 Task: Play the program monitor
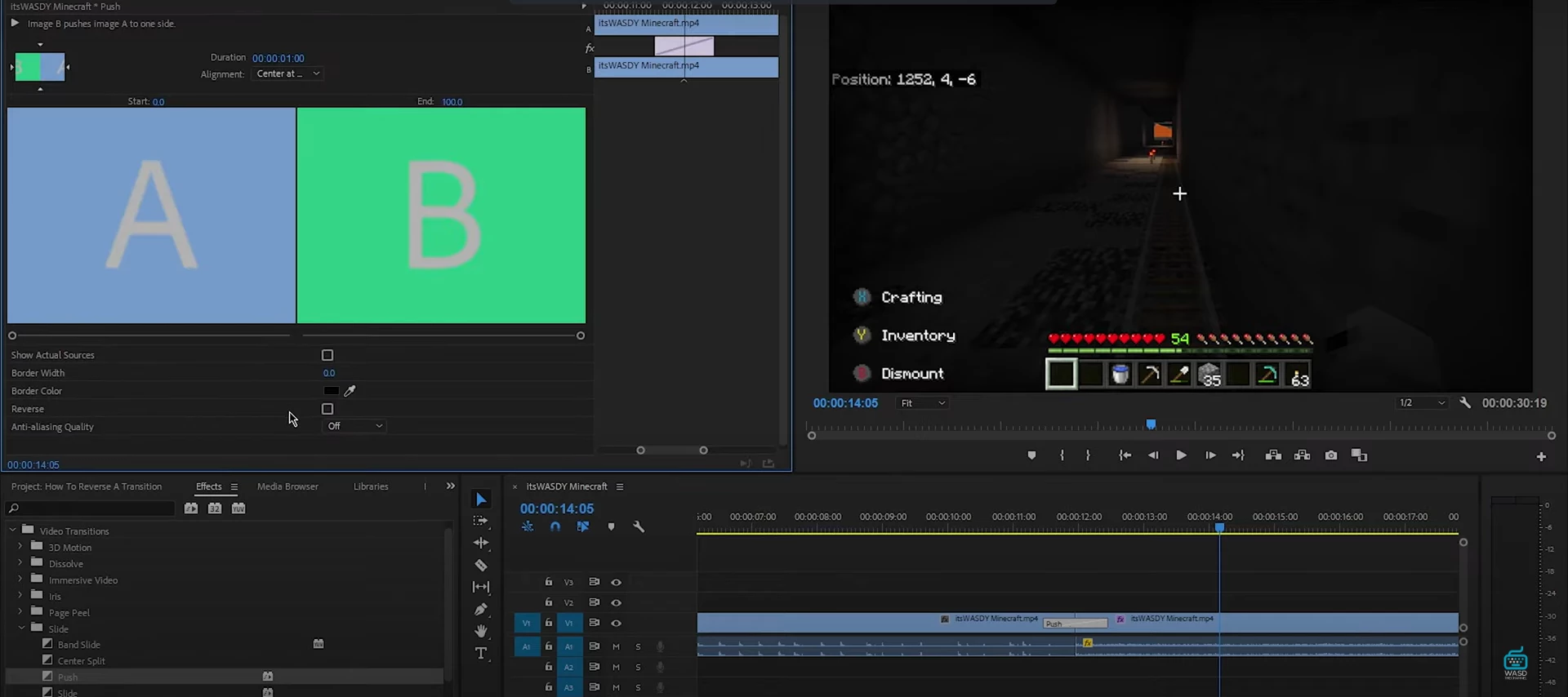[x=1181, y=455]
